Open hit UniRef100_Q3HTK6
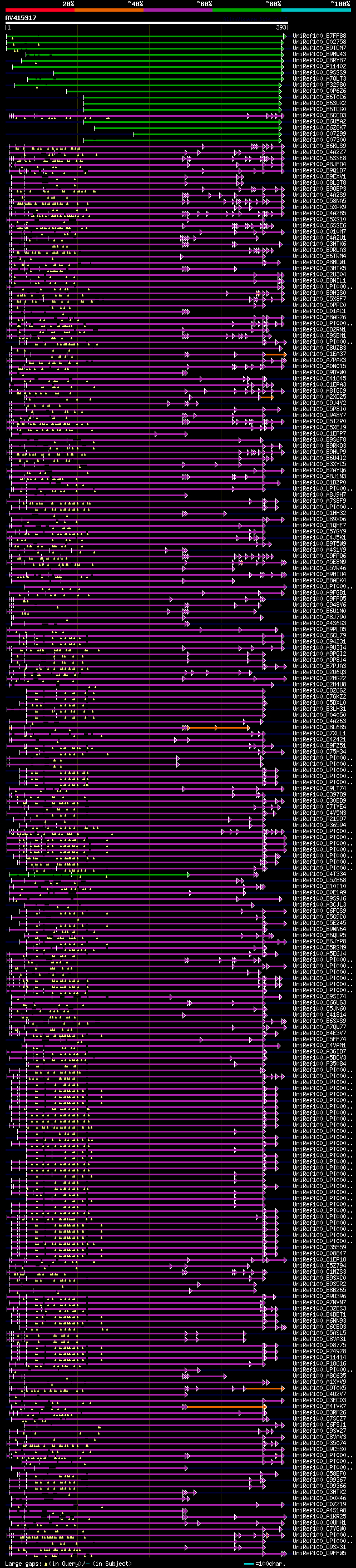The image size is (356, 1568). (x=319, y=244)
